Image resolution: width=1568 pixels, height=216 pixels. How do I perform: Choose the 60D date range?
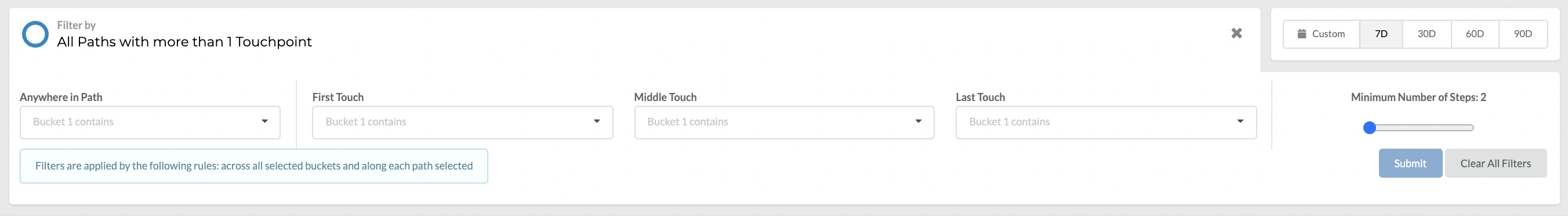pyautogui.click(x=1474, y=34)
